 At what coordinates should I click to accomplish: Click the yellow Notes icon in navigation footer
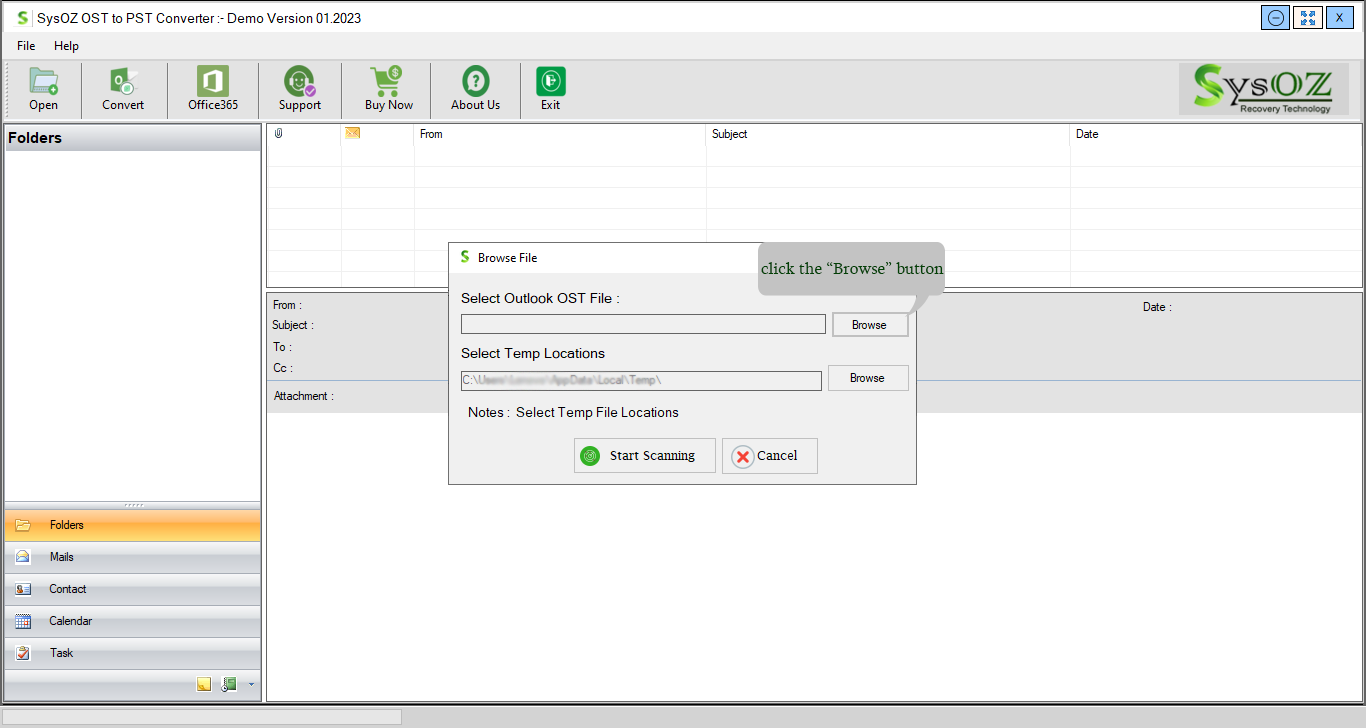(x=204, y=685)
